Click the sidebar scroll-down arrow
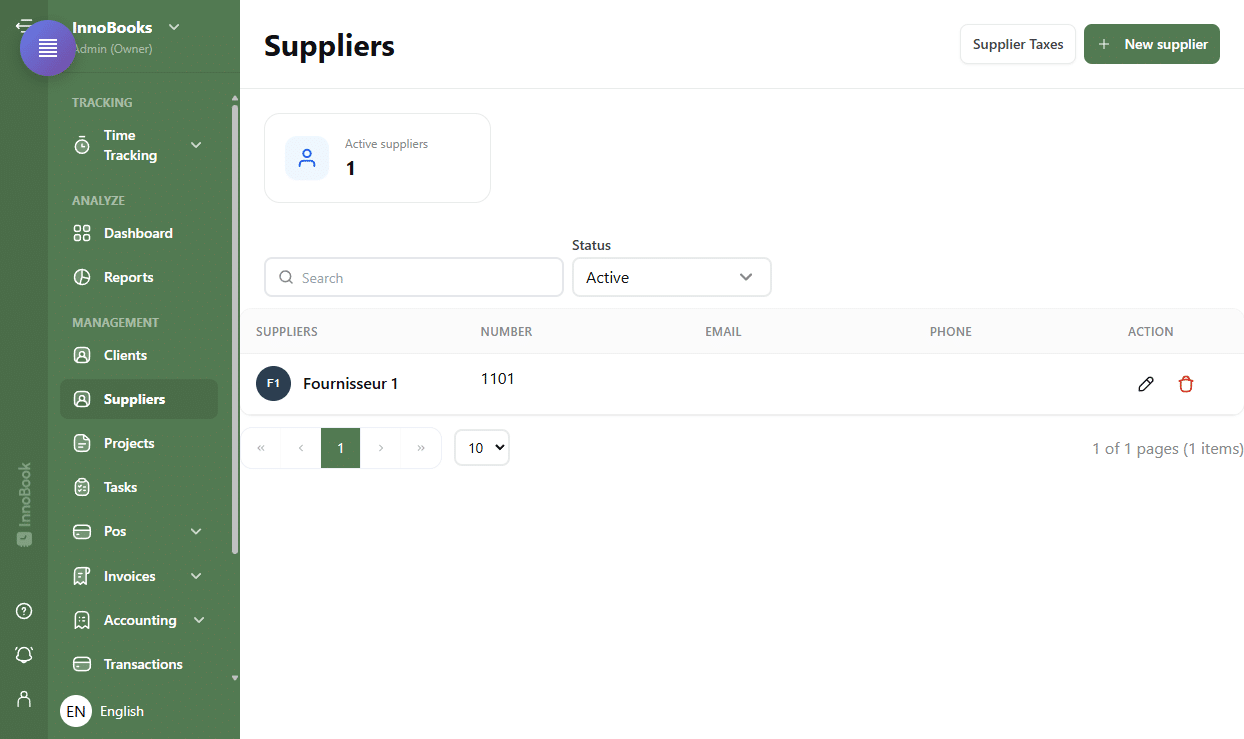Viewport: 1244px width, 739px height. tap(235, 678)
